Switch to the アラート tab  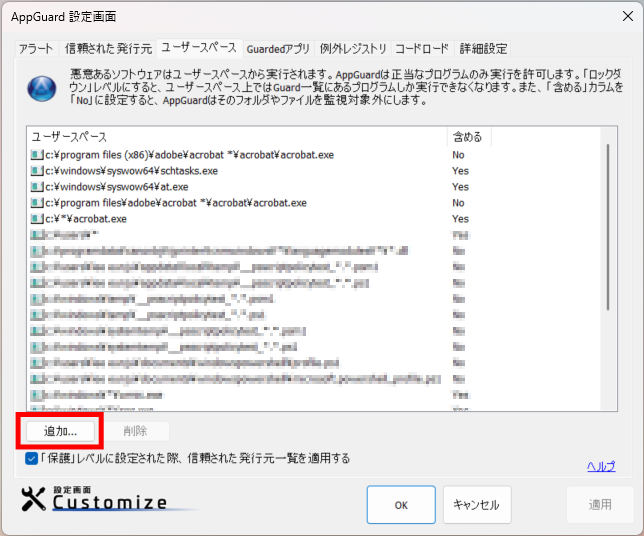pyautogui.click(x=36, y=48)
